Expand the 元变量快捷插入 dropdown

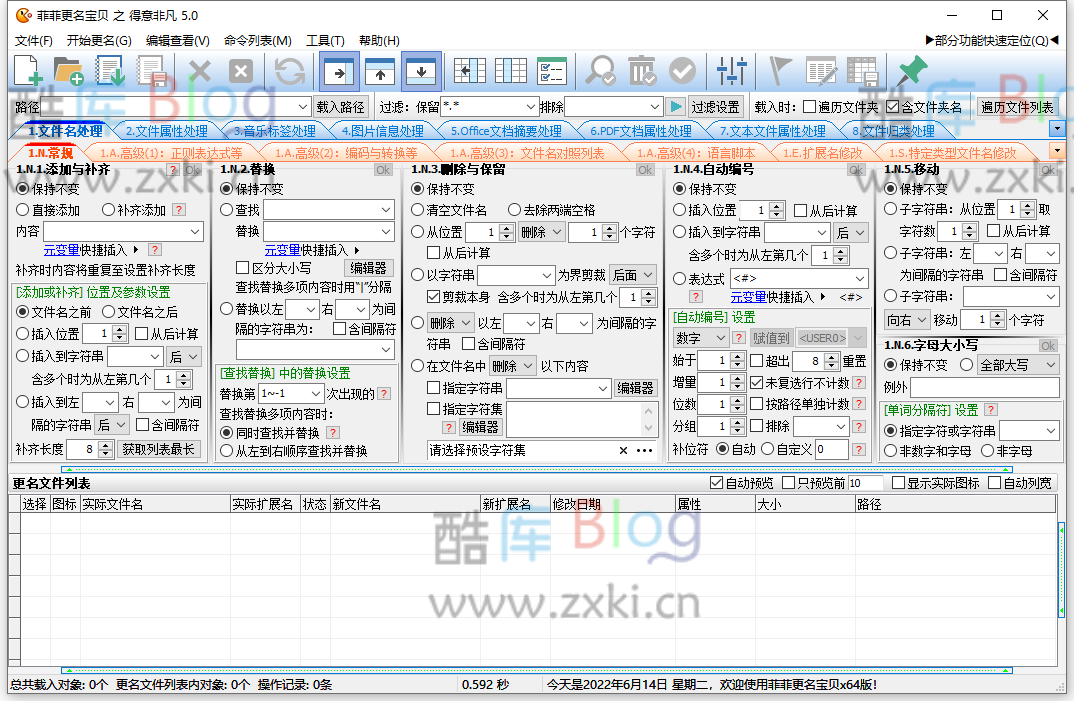(x=95, y=248)
